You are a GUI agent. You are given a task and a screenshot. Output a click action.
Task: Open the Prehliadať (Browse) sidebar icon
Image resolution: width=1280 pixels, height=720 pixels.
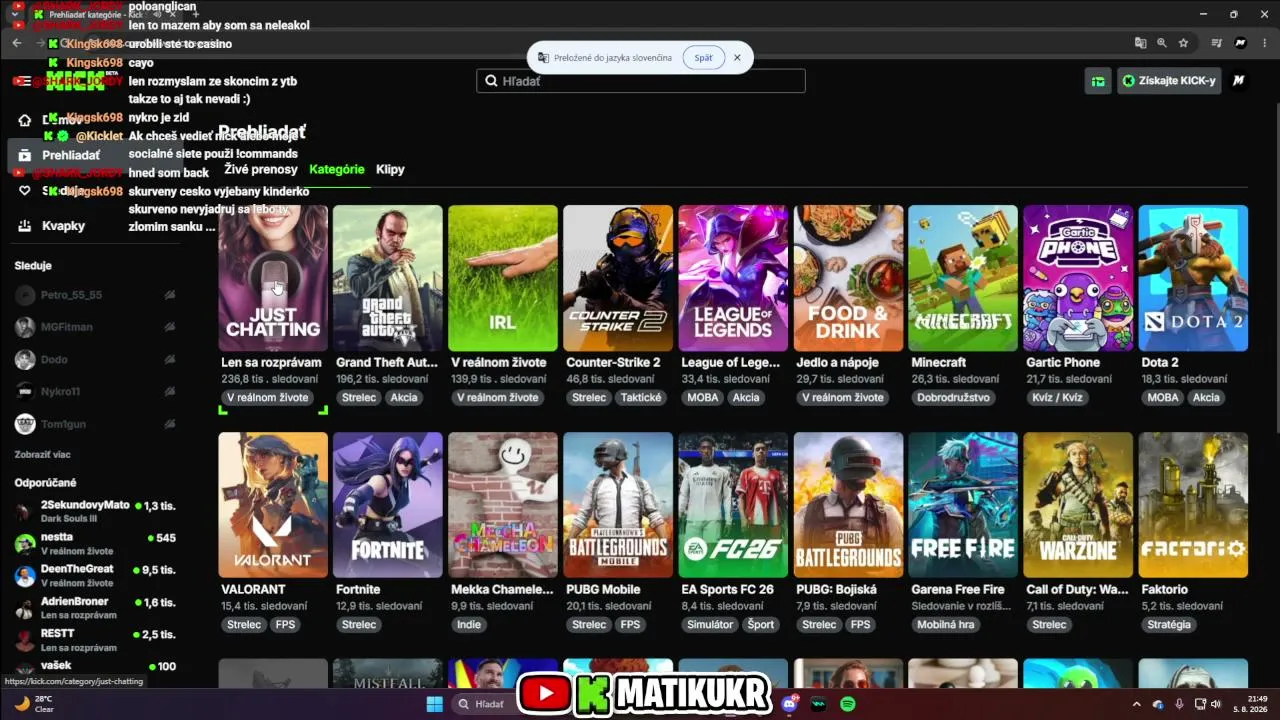(25, 155)
